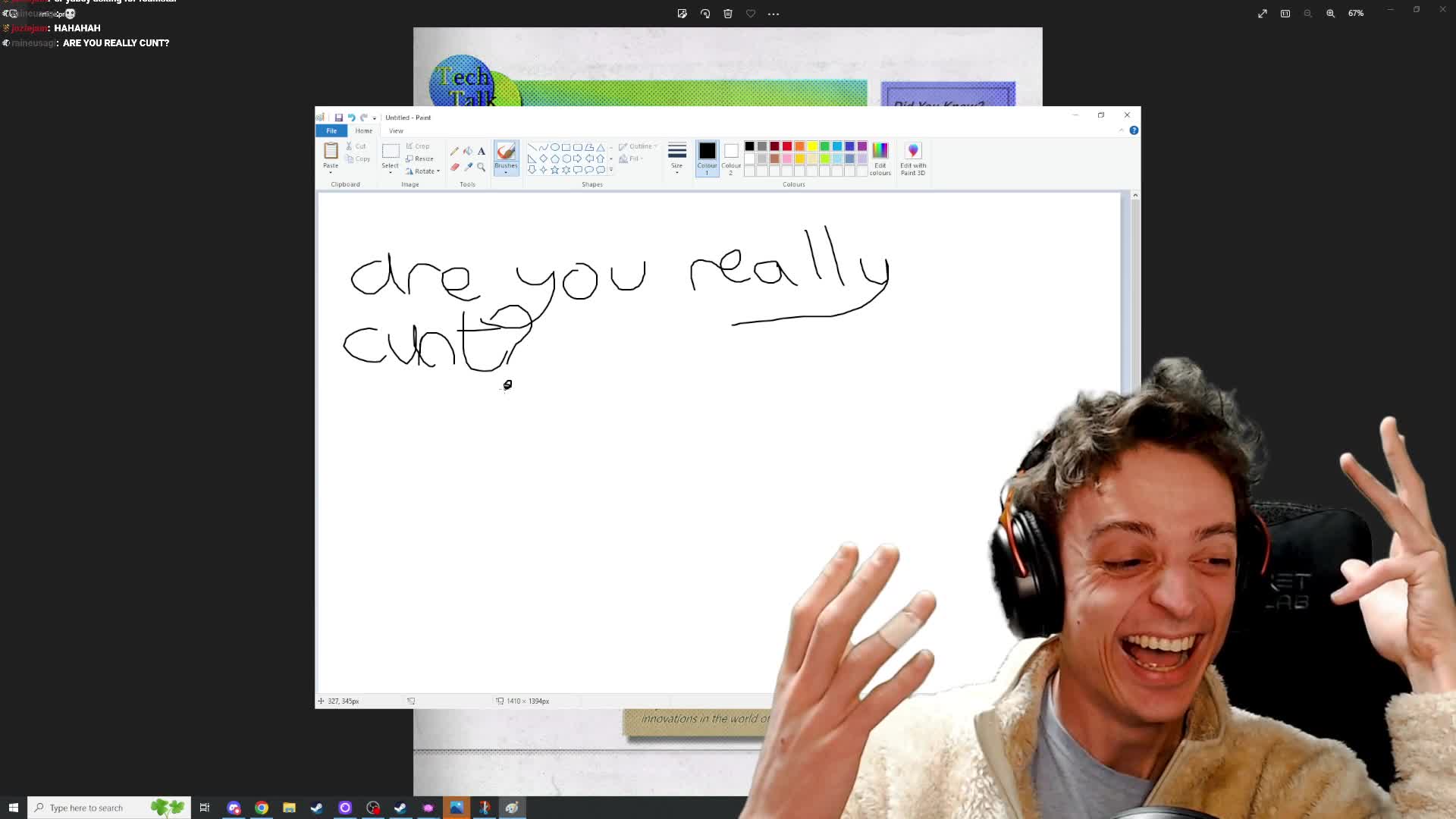1456x819 pixels.
Task: Expand the Shapes gallery more arrow
Action: coord(611,170)
